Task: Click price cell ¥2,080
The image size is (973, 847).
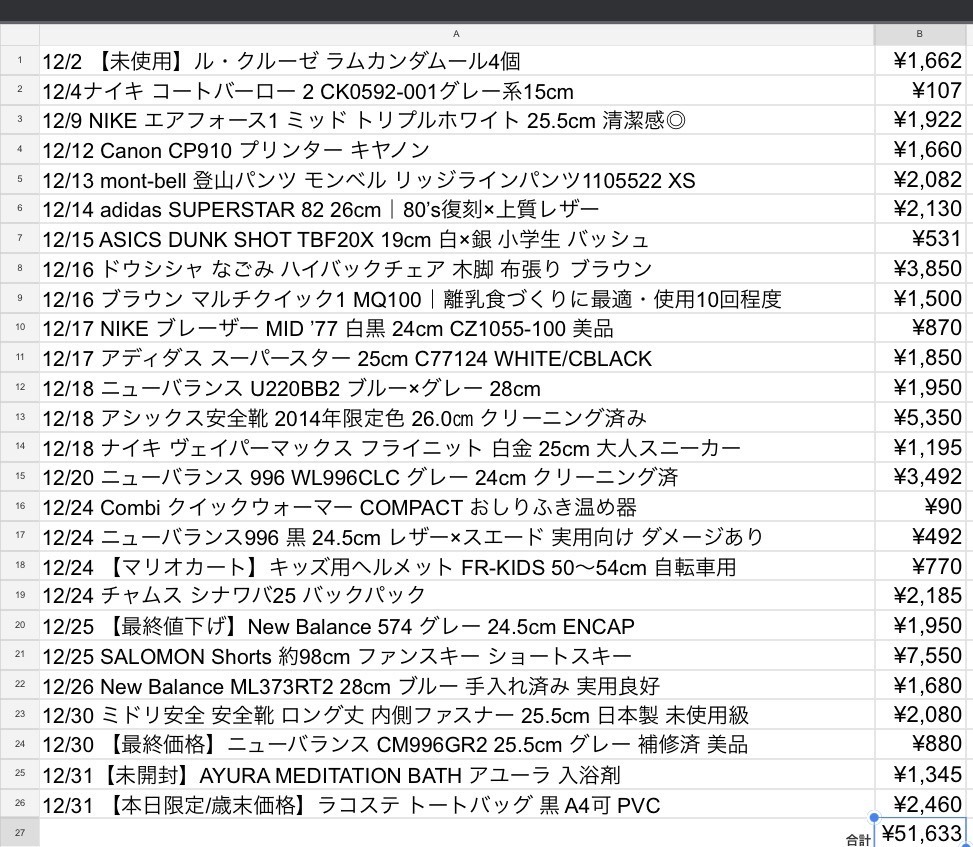Action: (920, 715)
